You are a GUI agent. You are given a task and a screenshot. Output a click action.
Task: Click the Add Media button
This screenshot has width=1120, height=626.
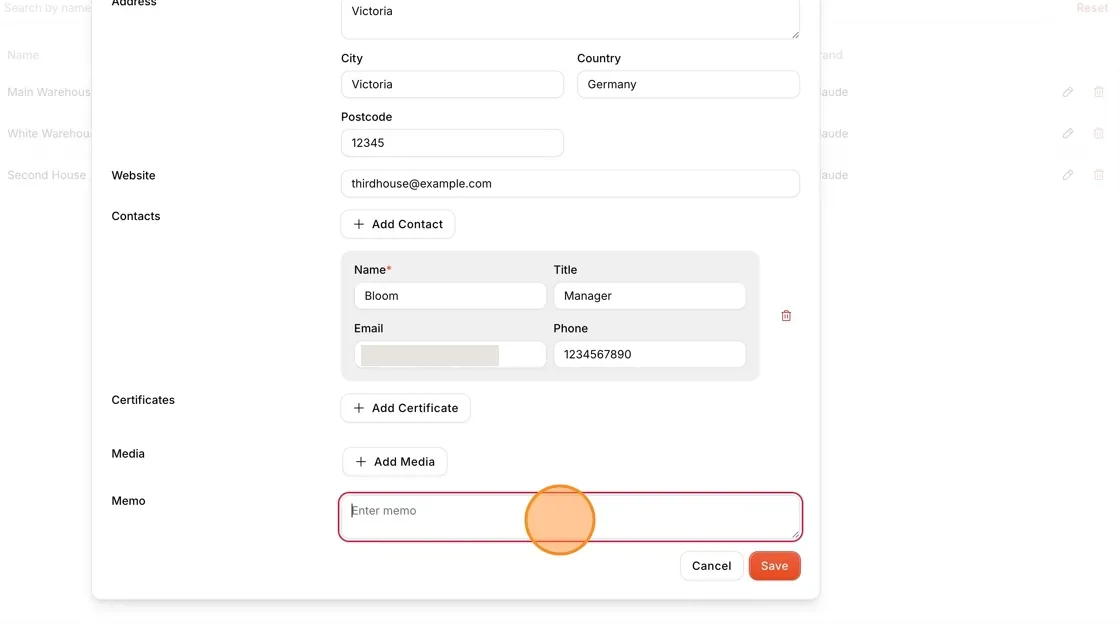395,462
